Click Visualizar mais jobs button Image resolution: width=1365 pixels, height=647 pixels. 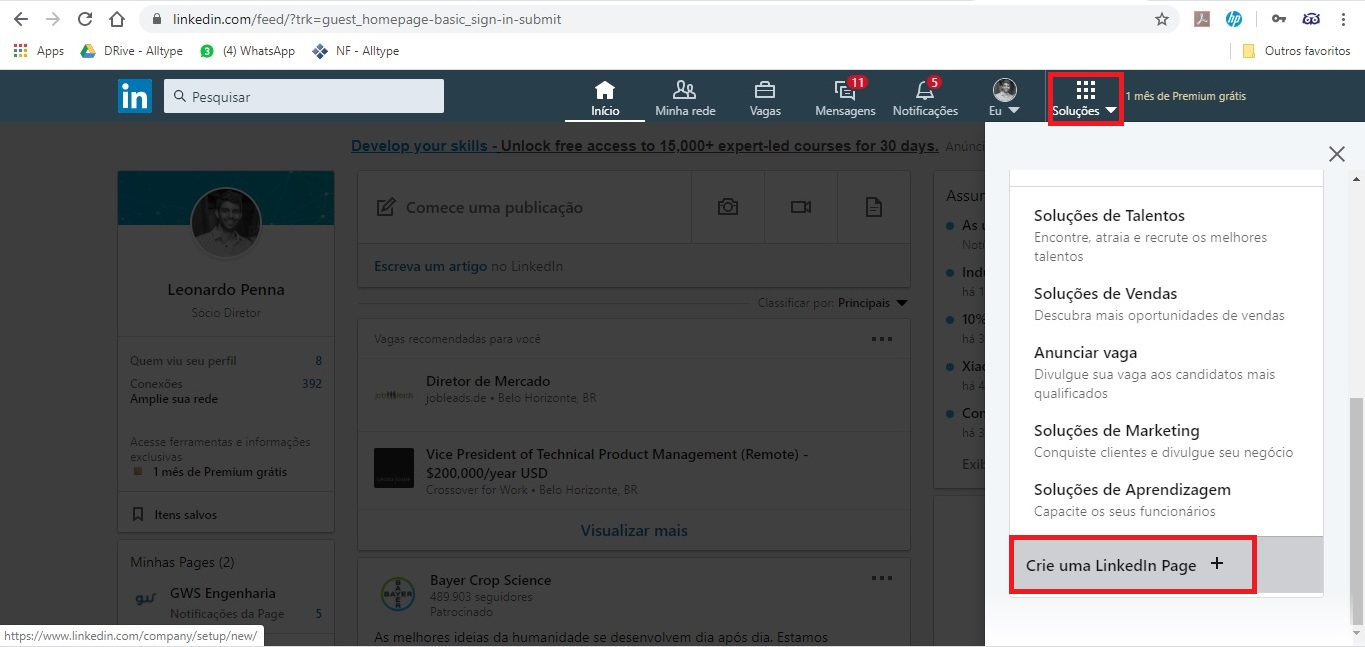(x=634, y=531)
